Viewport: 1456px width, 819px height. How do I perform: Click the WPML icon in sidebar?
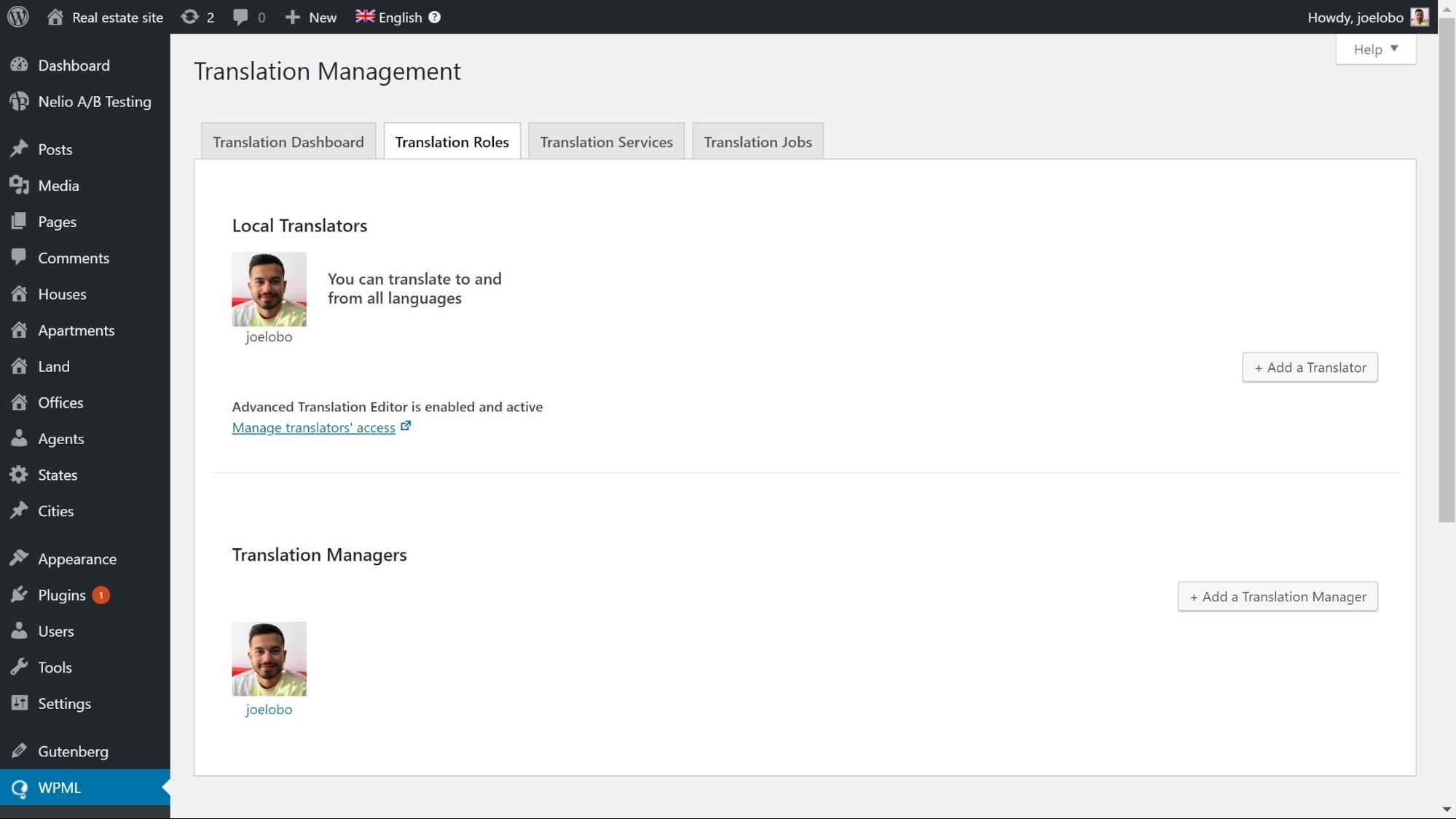point(19,788)
